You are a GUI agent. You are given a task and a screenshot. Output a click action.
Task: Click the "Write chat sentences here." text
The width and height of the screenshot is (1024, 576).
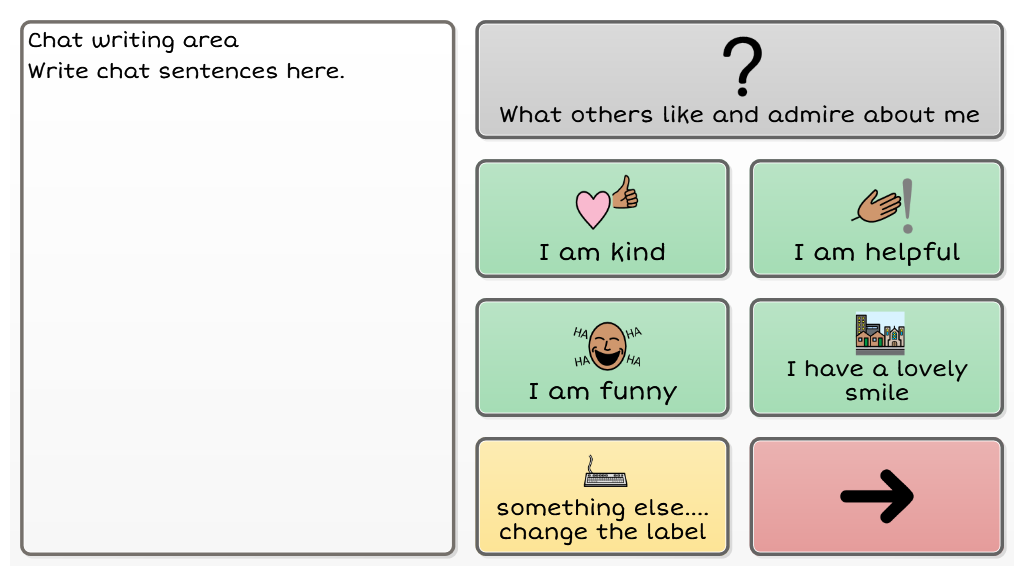coord(186,71)
